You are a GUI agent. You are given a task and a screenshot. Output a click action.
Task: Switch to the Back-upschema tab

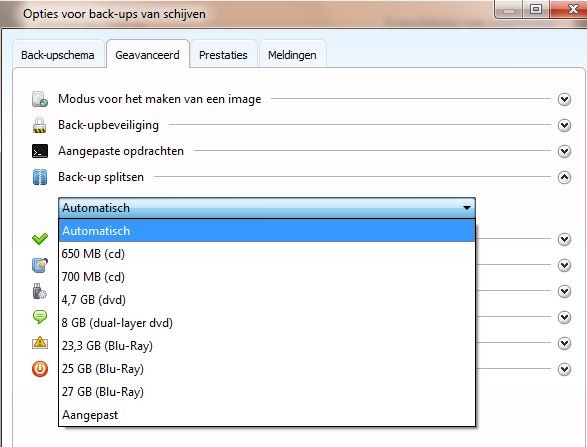click(58, 55)
